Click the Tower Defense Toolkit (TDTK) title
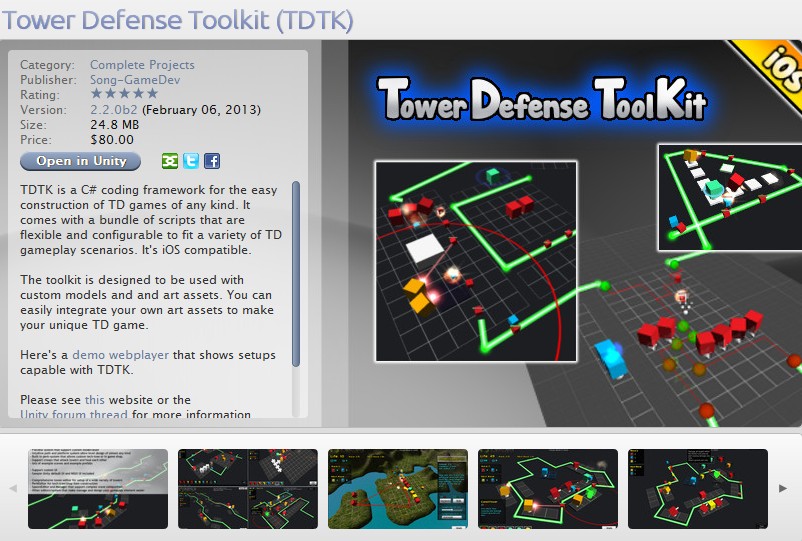 [177, 20]
